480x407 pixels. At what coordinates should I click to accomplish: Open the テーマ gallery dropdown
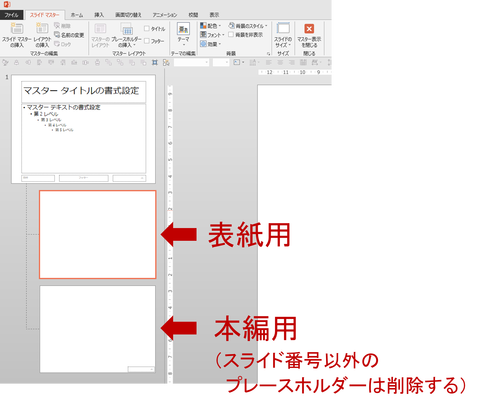click(183, 35)
